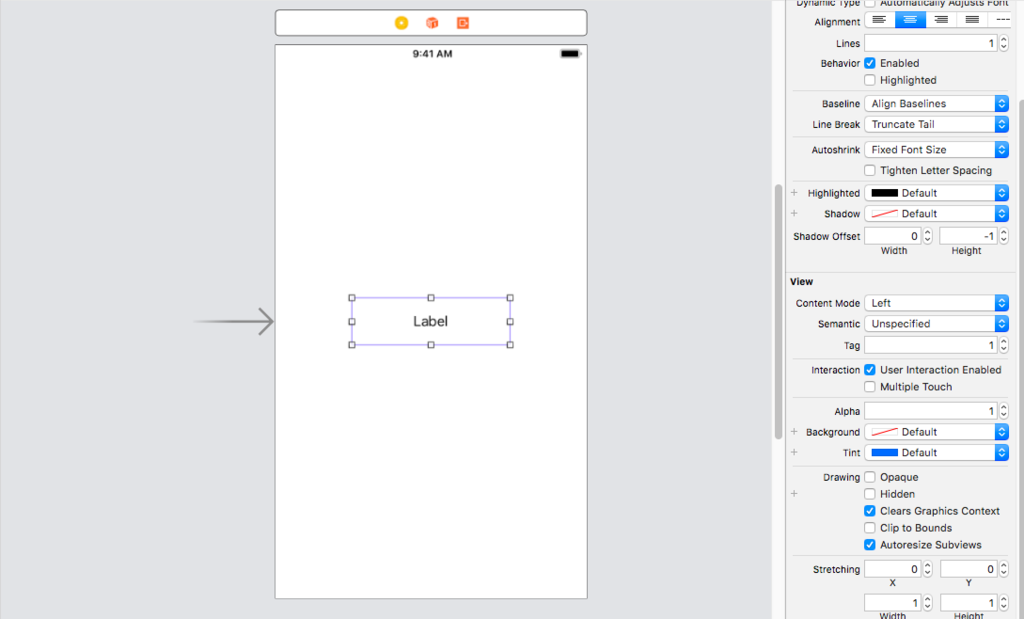Add variation for Background plus
Screen dimensions: 1024x619
[x=794, y=432]
